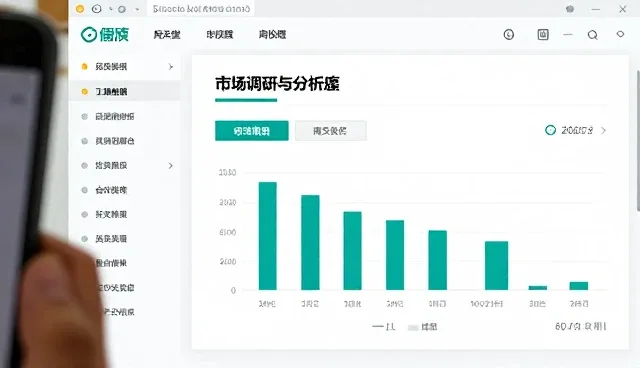
Task: Click the pagination text starting with 60
Action: pyautogui.click(x=580, y=326)
